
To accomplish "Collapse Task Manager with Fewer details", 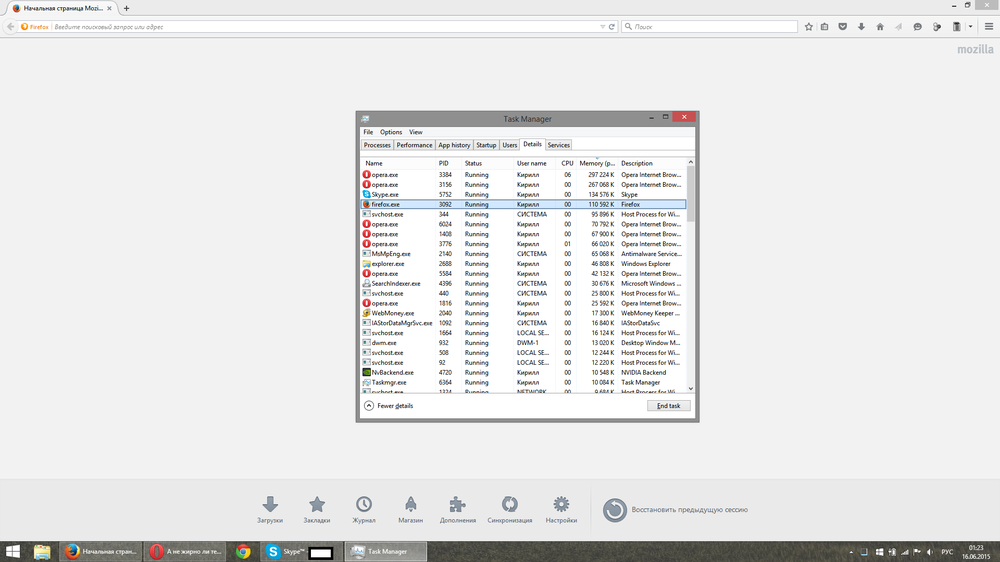I will 388,406.
